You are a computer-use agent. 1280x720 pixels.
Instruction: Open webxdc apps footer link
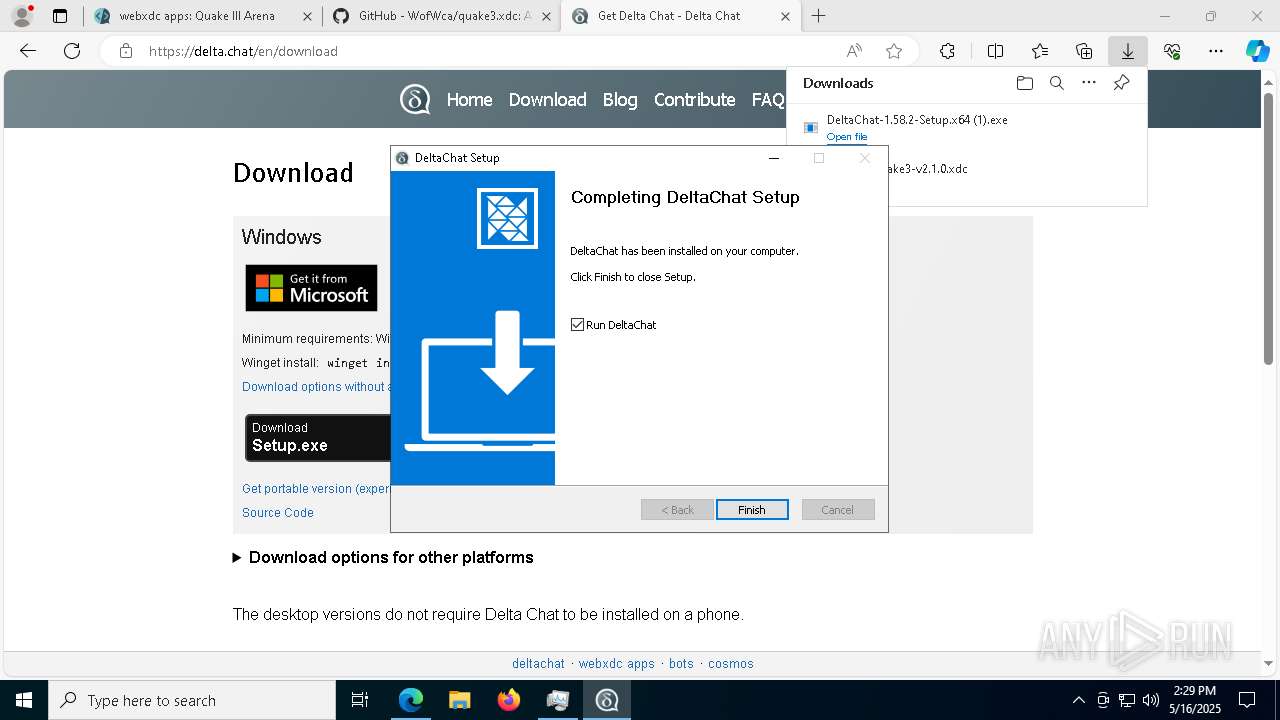coord(616,664)
